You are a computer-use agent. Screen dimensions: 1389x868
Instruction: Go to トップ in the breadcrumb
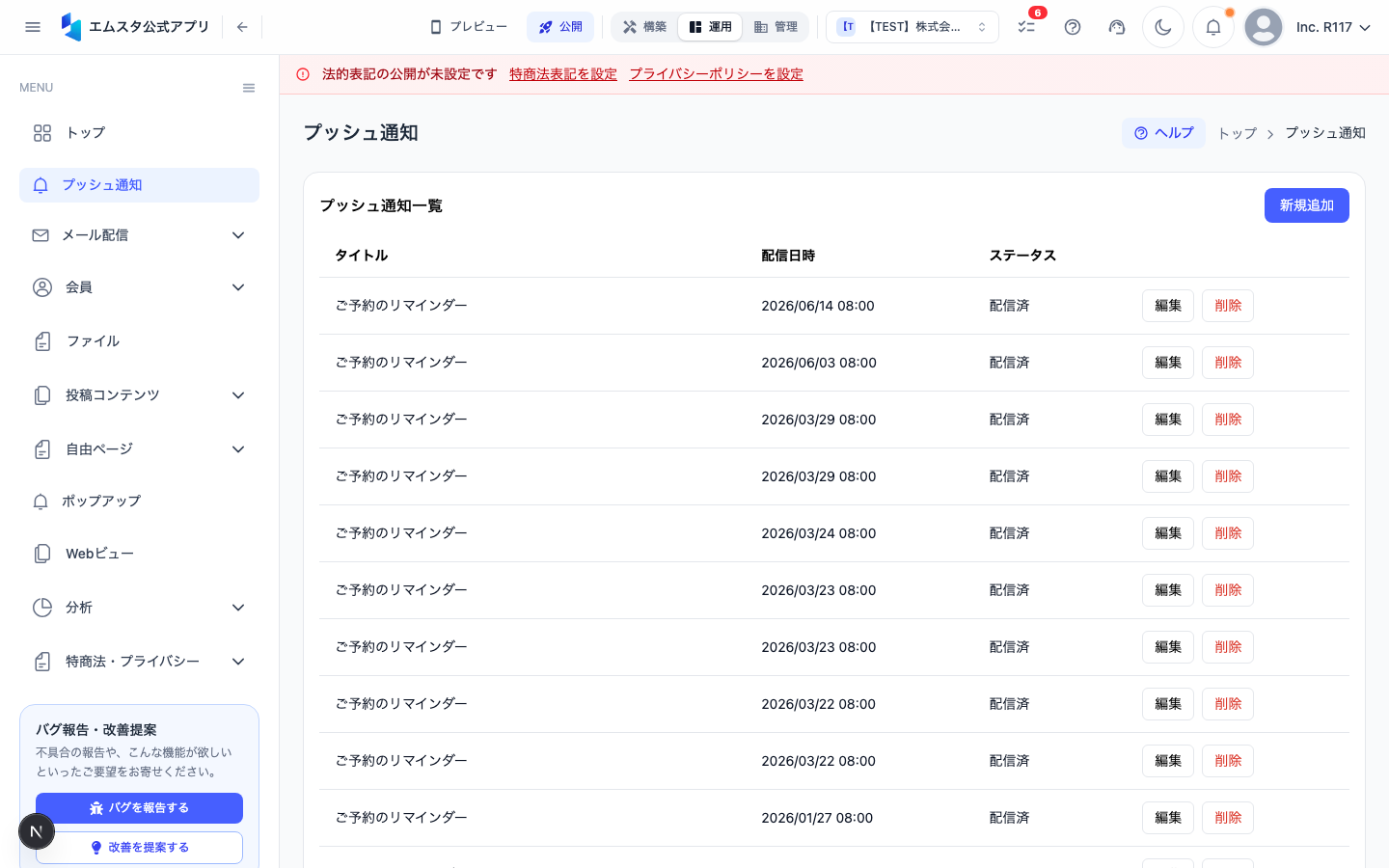tap(1237, 133)
